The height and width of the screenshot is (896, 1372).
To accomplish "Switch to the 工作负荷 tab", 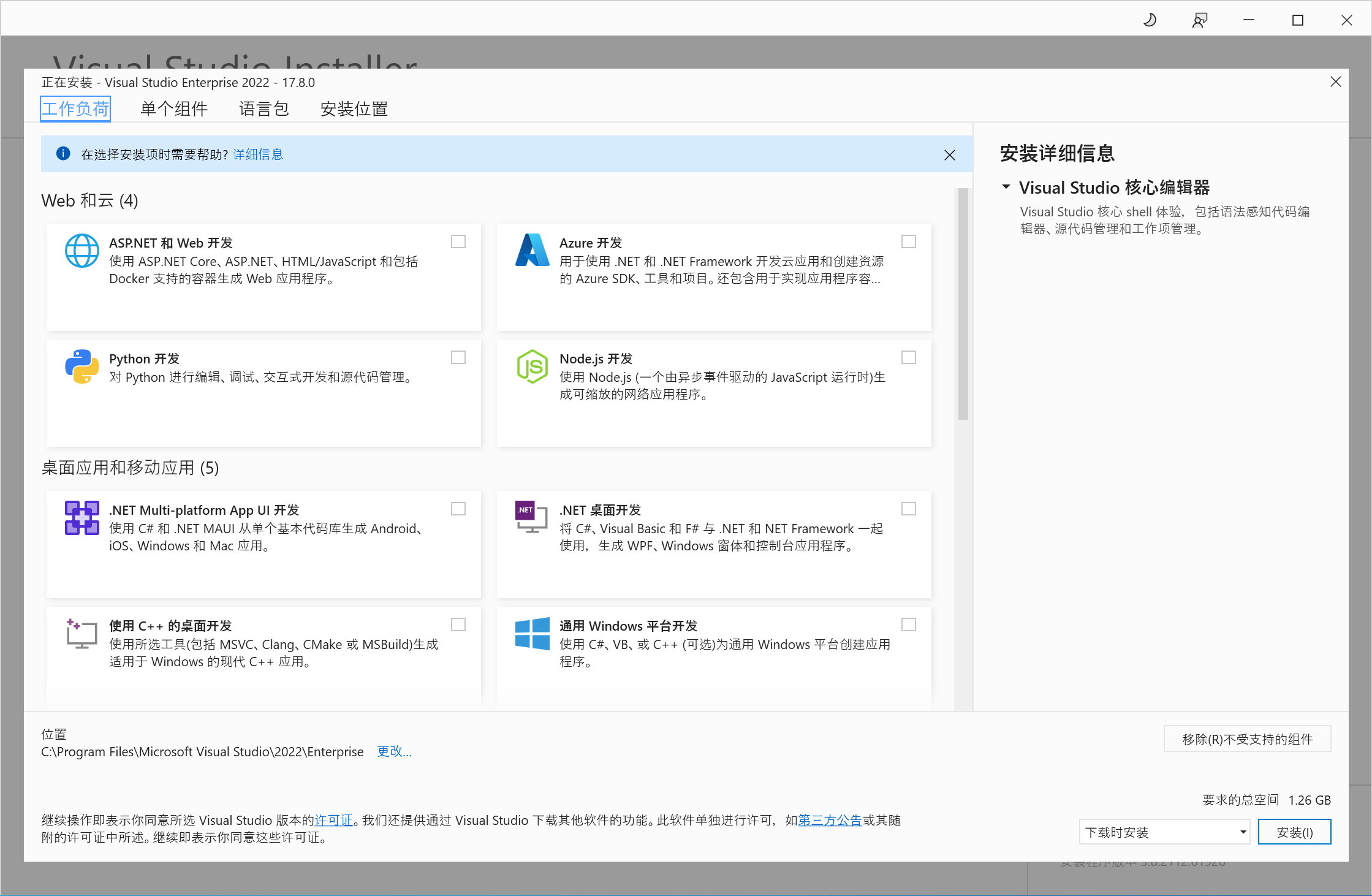I will [75, 109].
